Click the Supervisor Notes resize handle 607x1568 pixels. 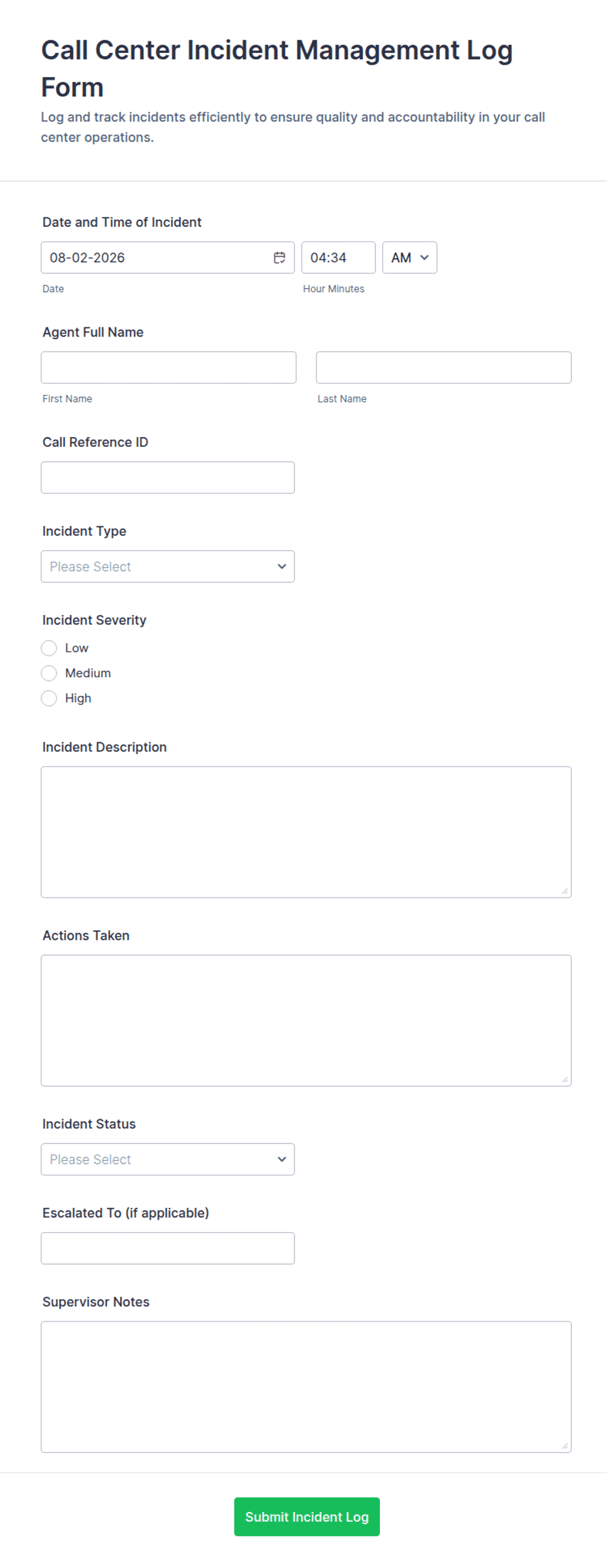[x=565, y=1446]
